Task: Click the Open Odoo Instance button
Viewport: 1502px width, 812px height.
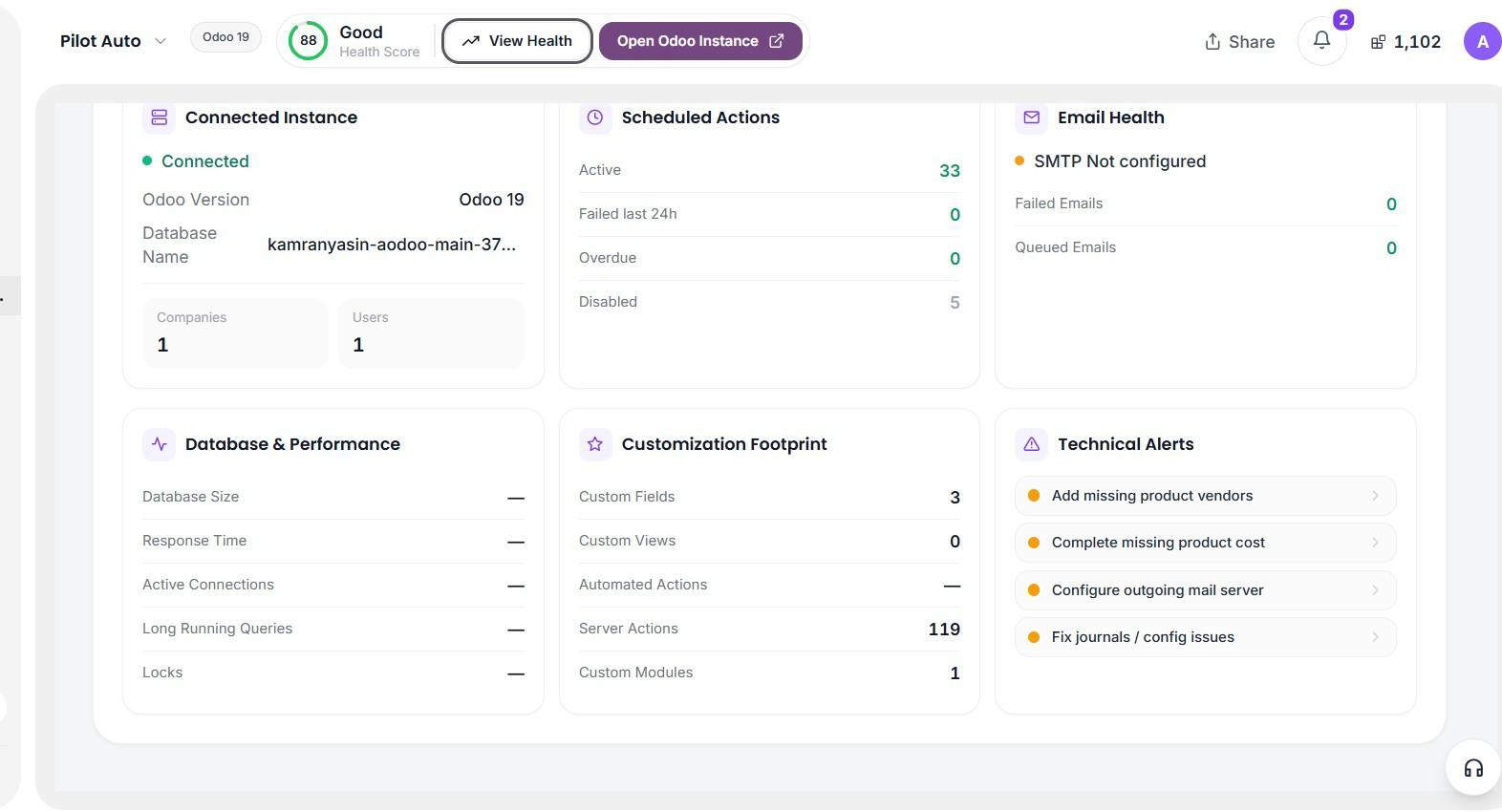Action: tap(700, 41)
